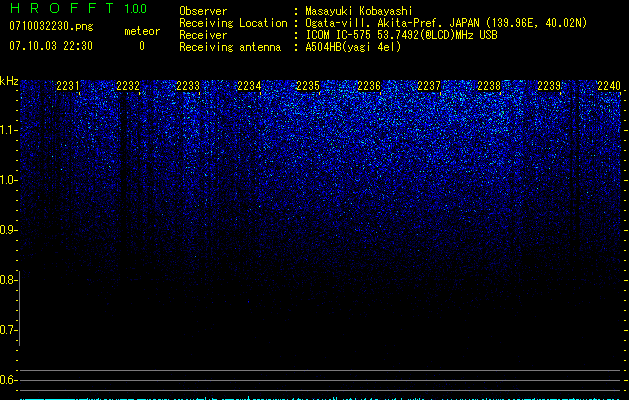Click the date stamp 07.10.03 22:30
629x400 pixels.
[x=51, y=46]
